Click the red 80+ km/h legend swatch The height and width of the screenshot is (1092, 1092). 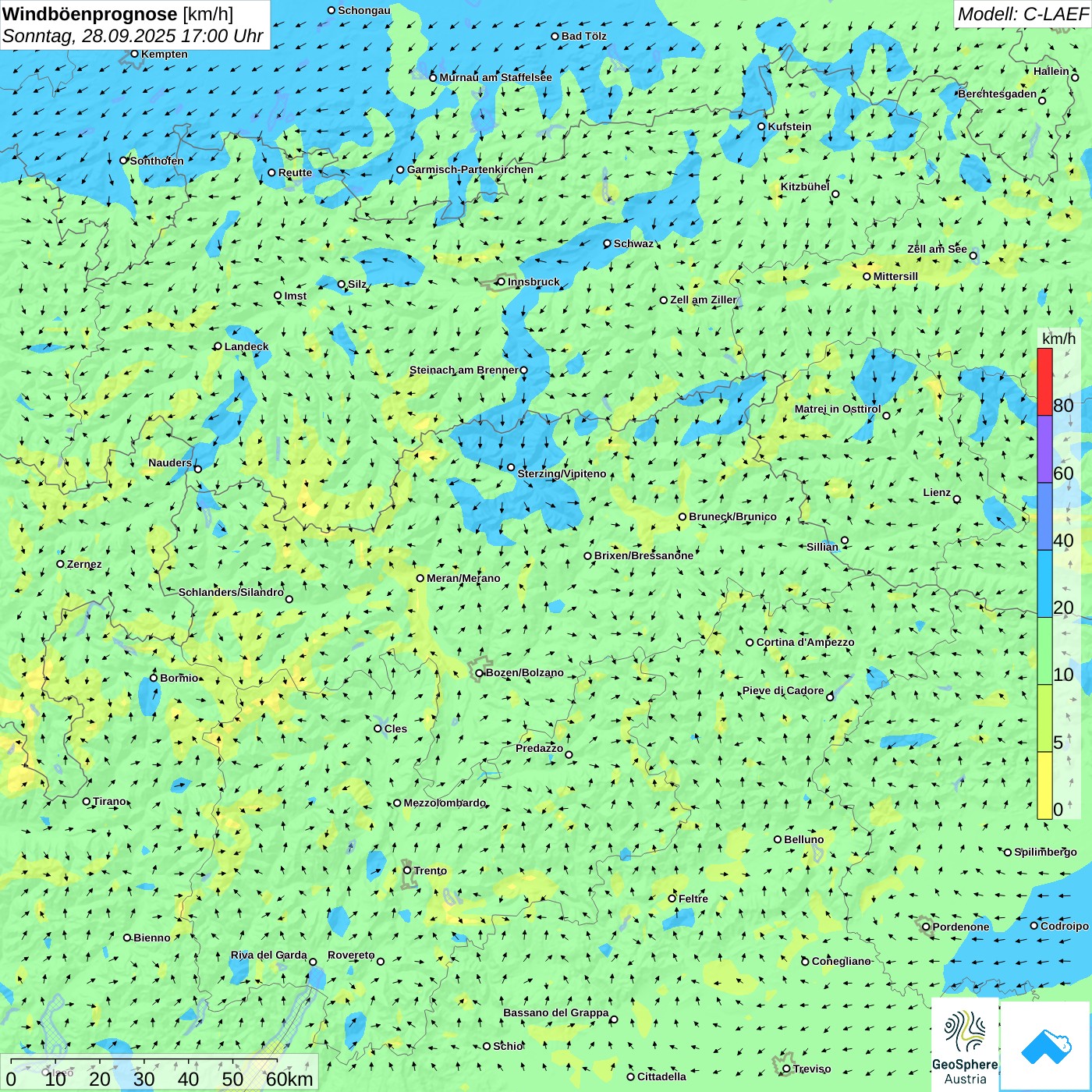[x=1044, y=381]
